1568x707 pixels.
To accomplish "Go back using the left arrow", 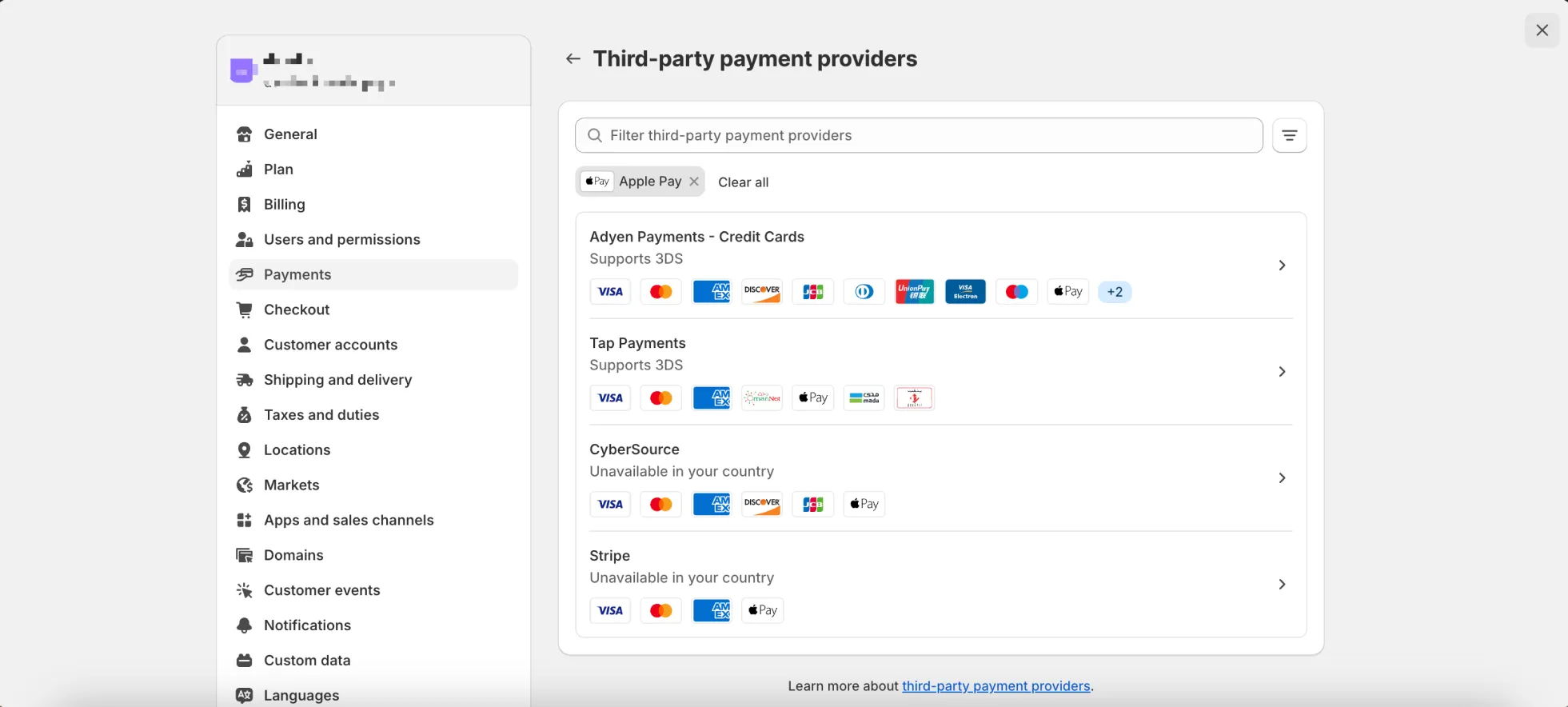I will pos(573,58).
